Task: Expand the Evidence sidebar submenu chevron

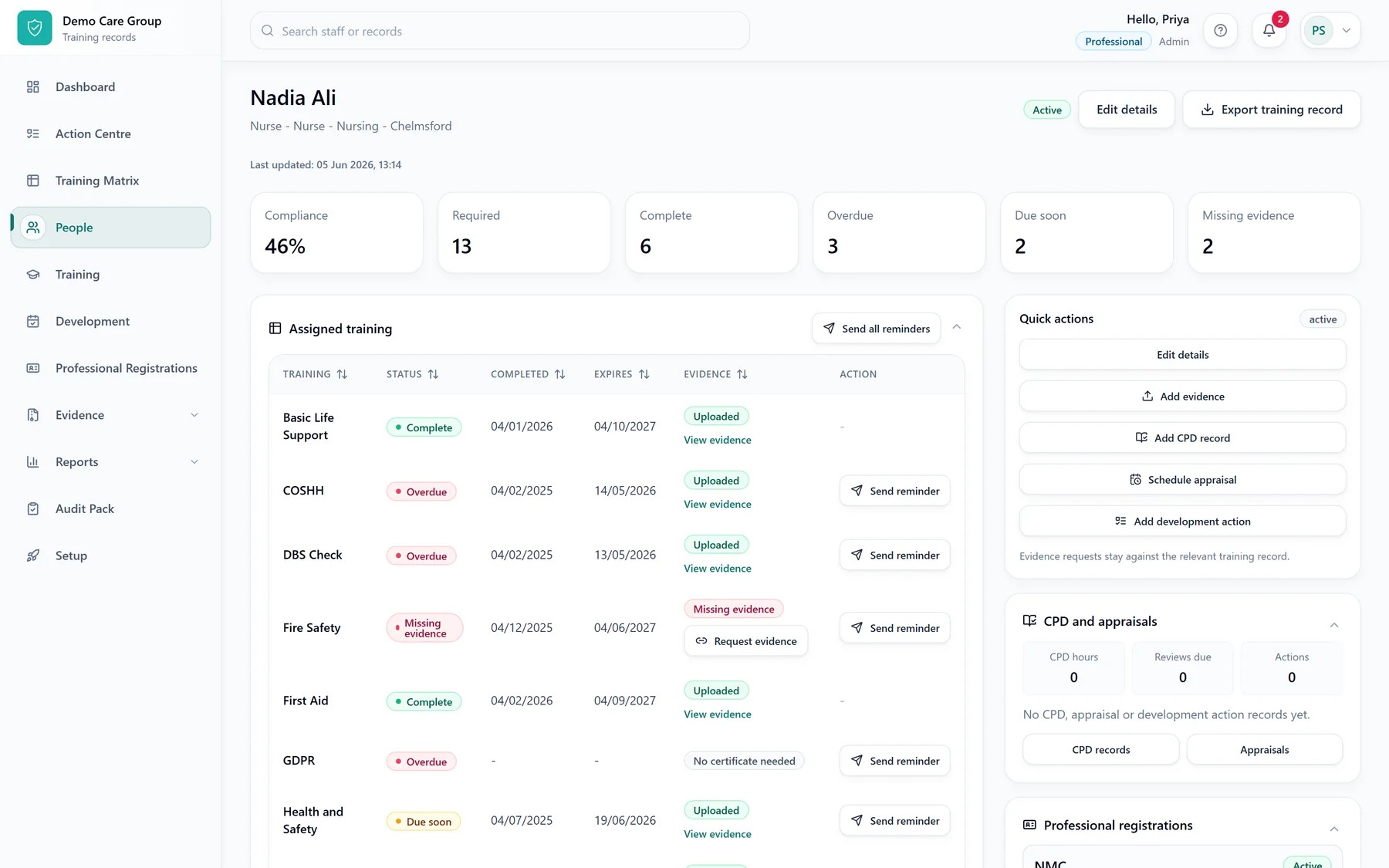Action: click(194, 415)
